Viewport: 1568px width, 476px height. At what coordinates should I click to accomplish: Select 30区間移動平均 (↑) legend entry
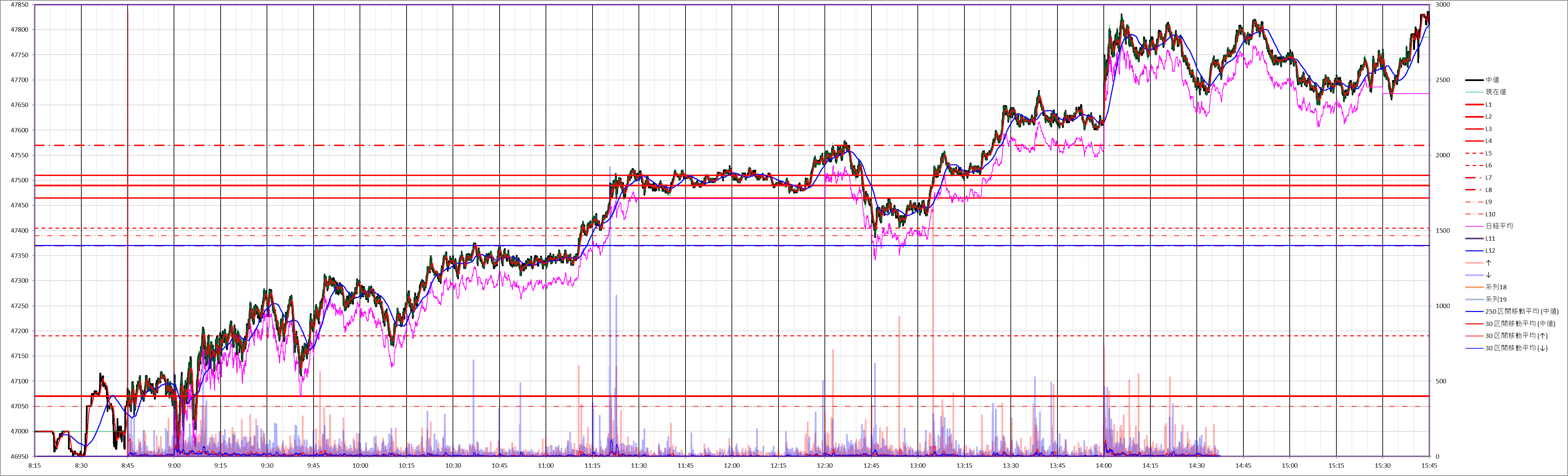click(1516, 336)
